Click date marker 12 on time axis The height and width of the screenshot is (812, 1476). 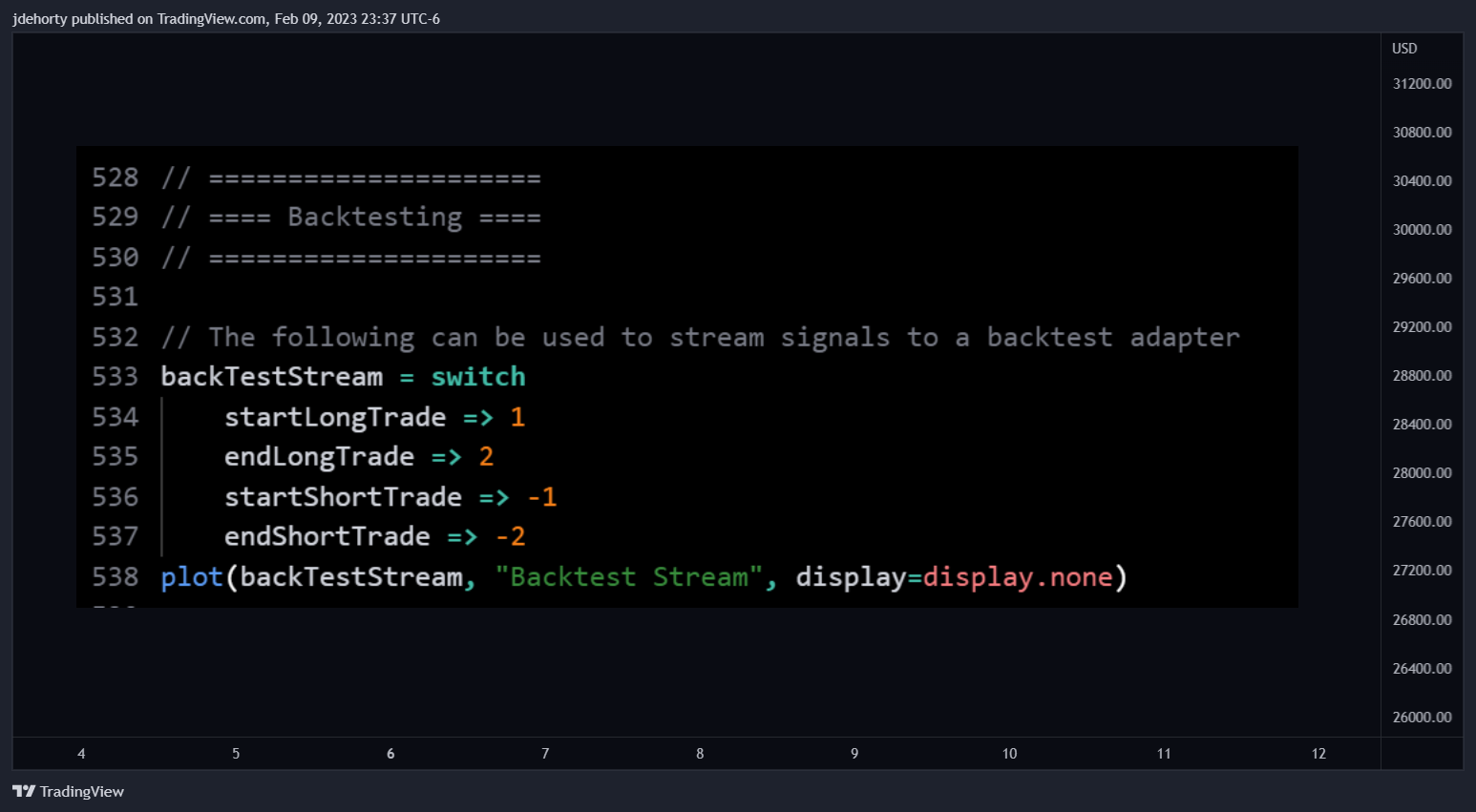(1318, 754)
